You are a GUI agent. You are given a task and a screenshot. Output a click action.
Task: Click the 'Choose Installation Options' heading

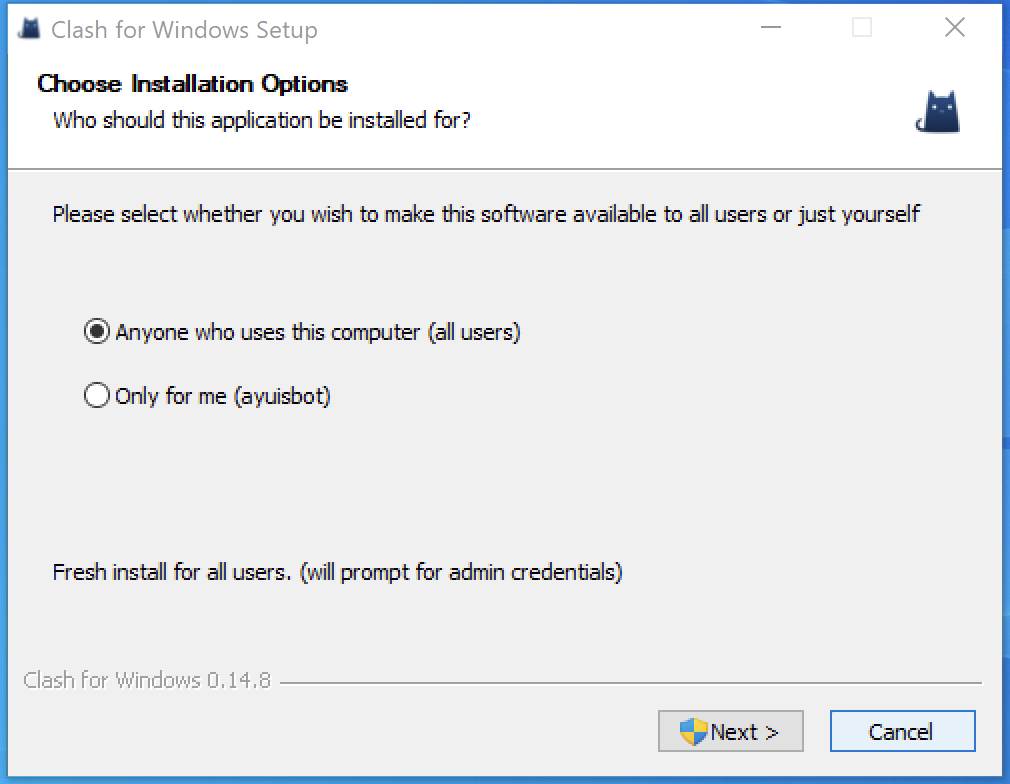click(193, 84)
